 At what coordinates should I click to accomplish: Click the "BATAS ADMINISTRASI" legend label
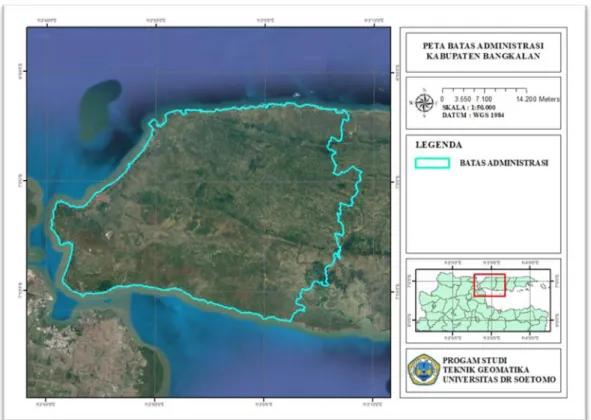pyautogui.click(x=504, y=163)
